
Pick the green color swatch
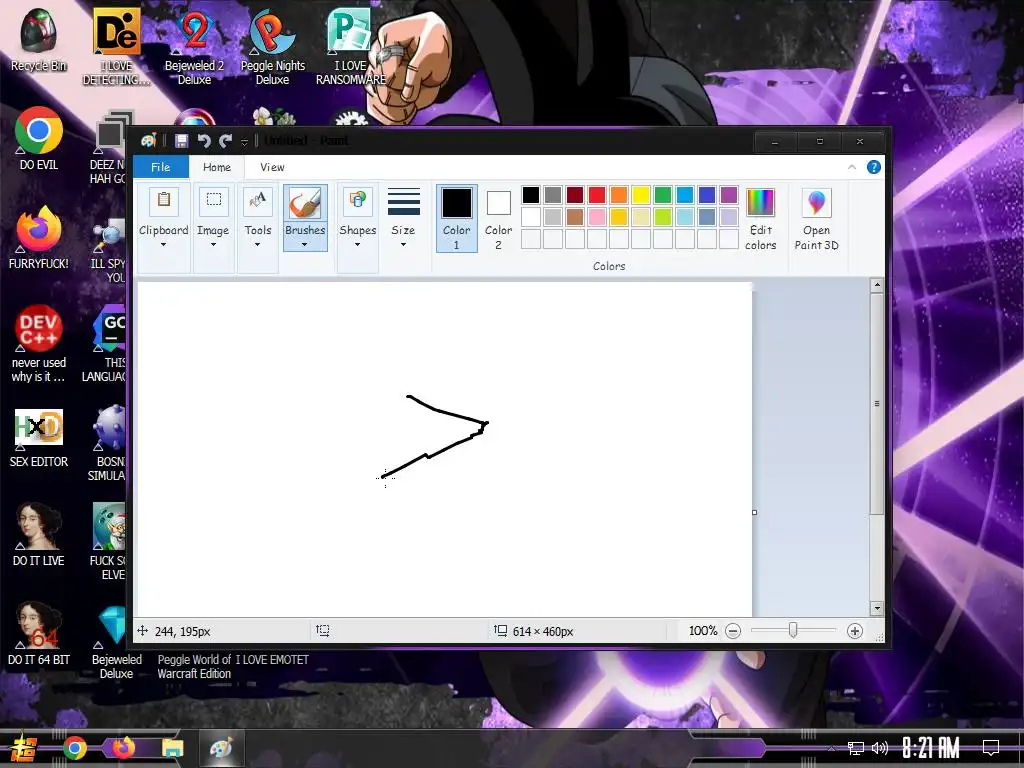[x=663, y=195]
